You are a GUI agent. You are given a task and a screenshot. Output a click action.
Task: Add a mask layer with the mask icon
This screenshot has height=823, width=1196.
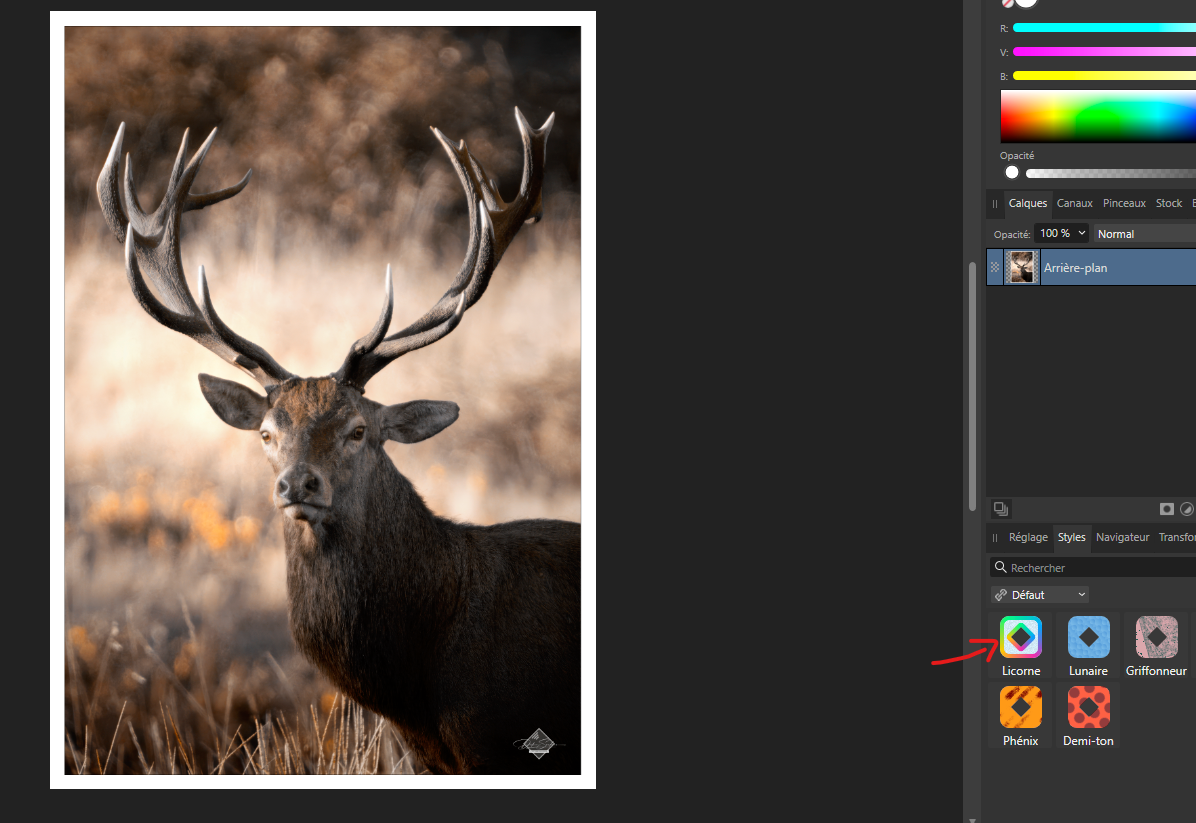pos(1166,509)
